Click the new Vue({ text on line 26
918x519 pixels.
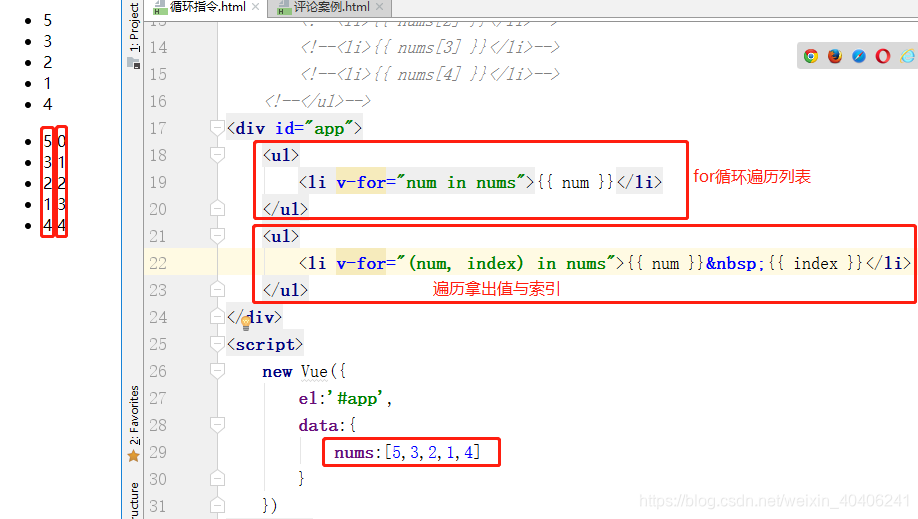304,371
